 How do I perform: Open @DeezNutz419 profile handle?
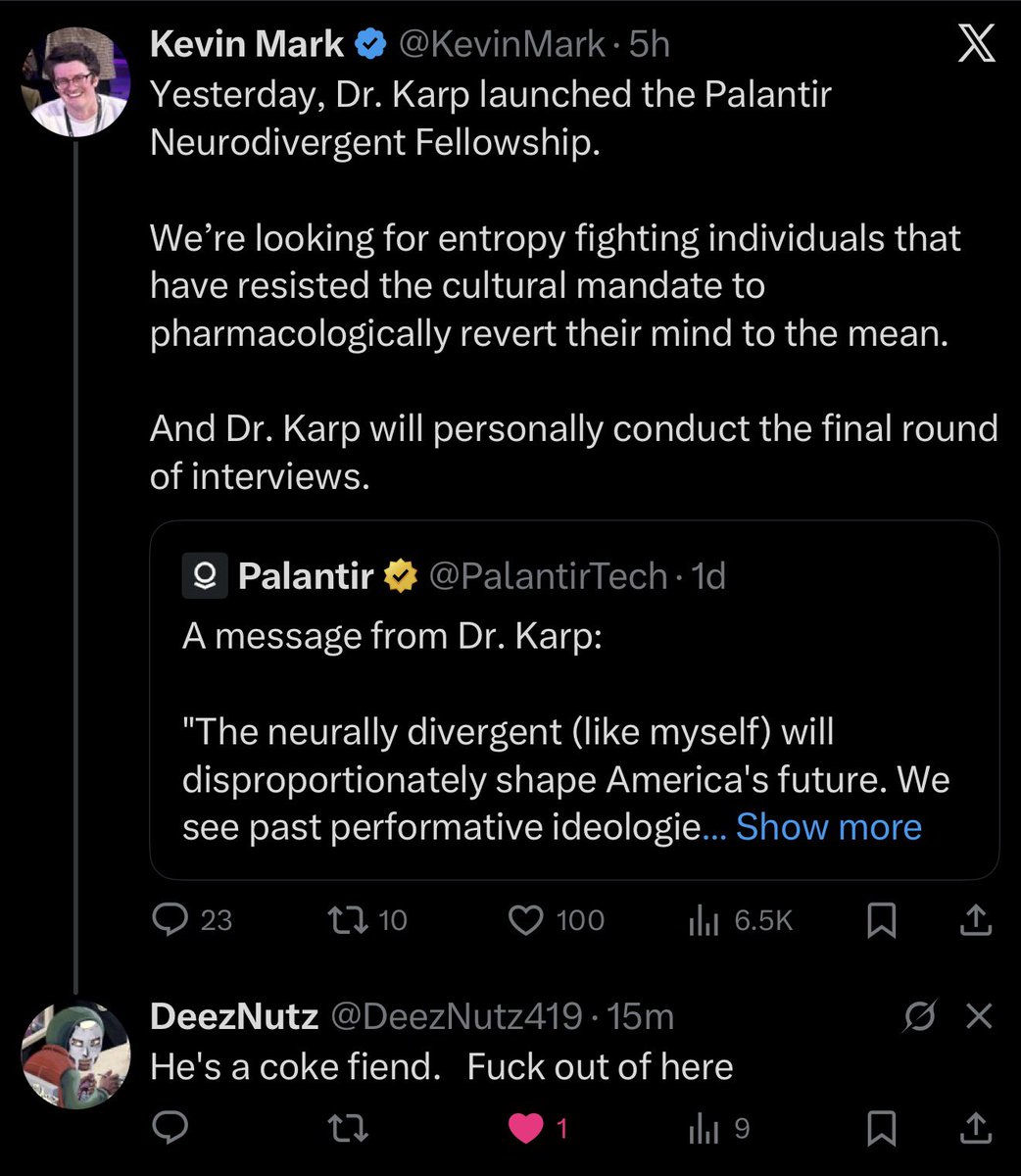coord(457,1016)
